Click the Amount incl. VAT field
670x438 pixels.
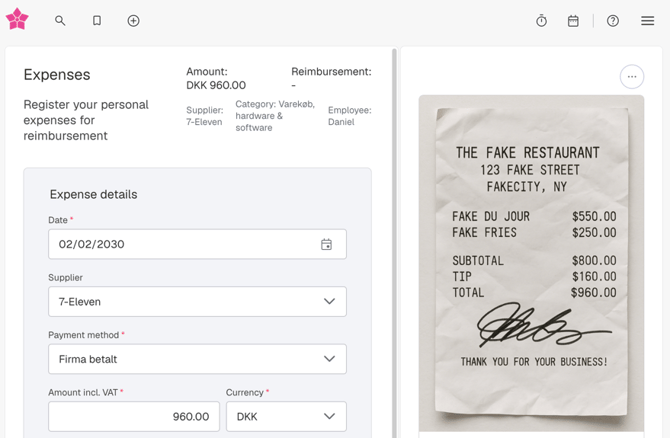(x=134, y=416)
